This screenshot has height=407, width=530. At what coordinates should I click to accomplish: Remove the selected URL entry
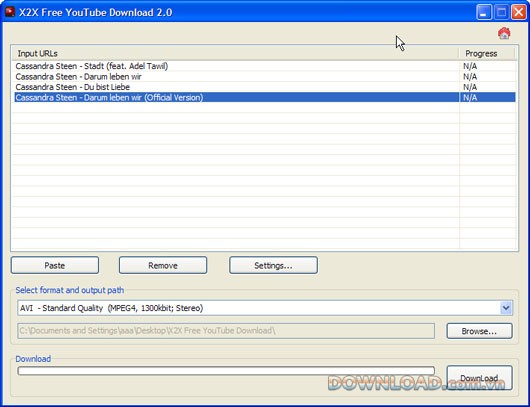pos(163,265)
